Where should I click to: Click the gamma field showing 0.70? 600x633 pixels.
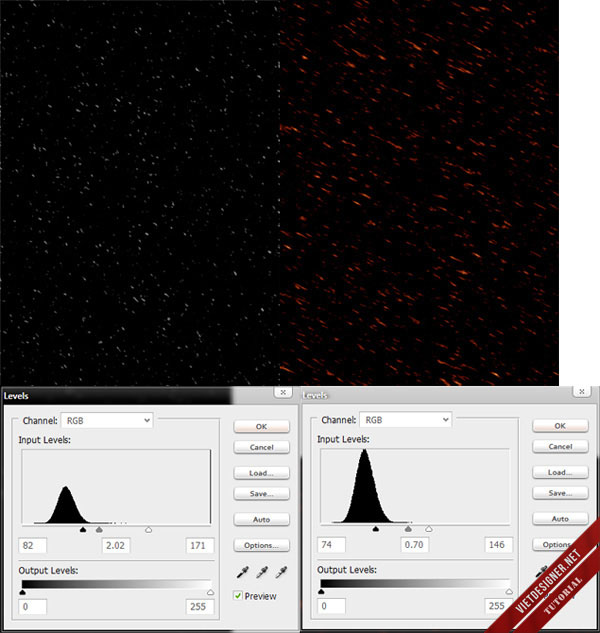(x=415, y=545)
